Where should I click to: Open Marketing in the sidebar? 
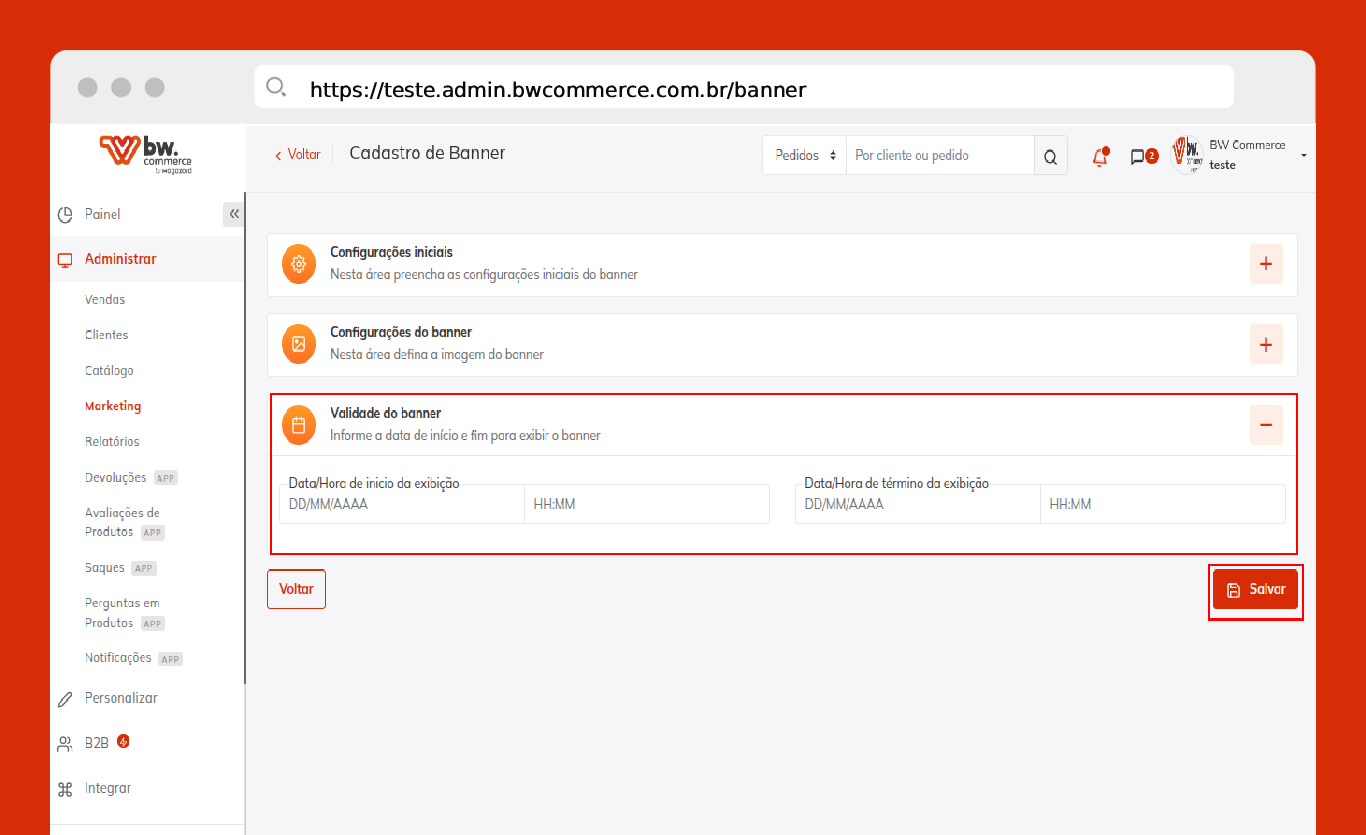pos(113,406)
